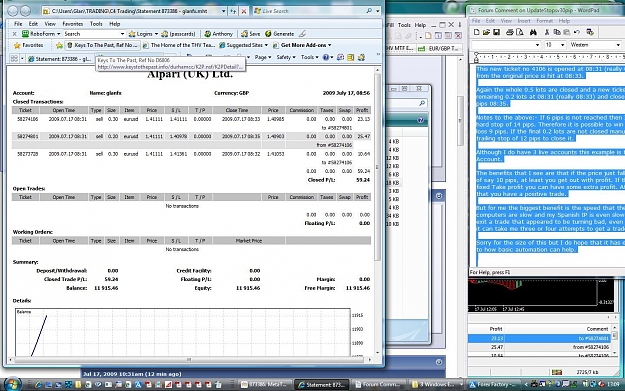
Task: Open the IE command bar Tools menu
Action: tap(309, 57)
